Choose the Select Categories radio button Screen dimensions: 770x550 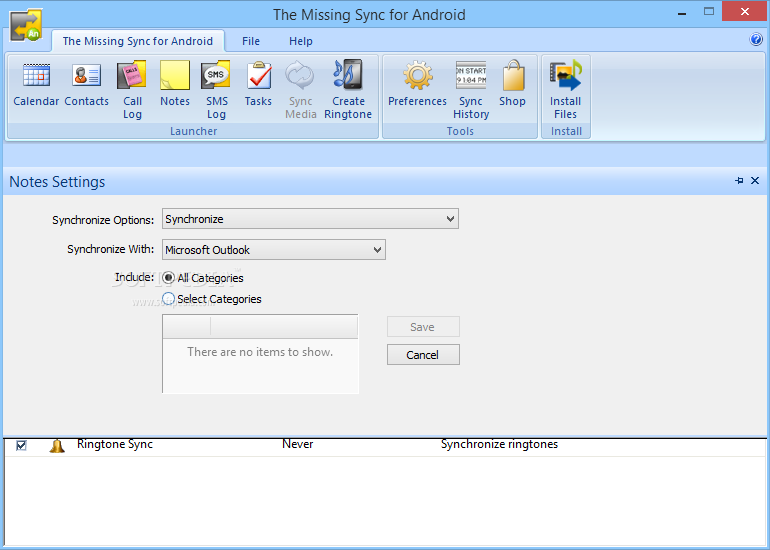pos(168,298)
